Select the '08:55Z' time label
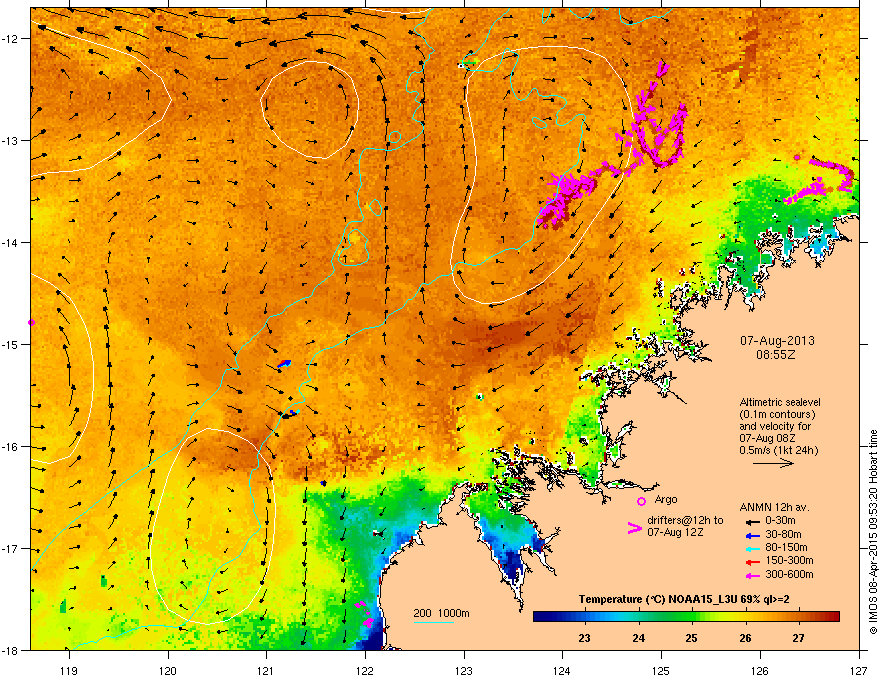Screen dimensions: 880x680 776,355
